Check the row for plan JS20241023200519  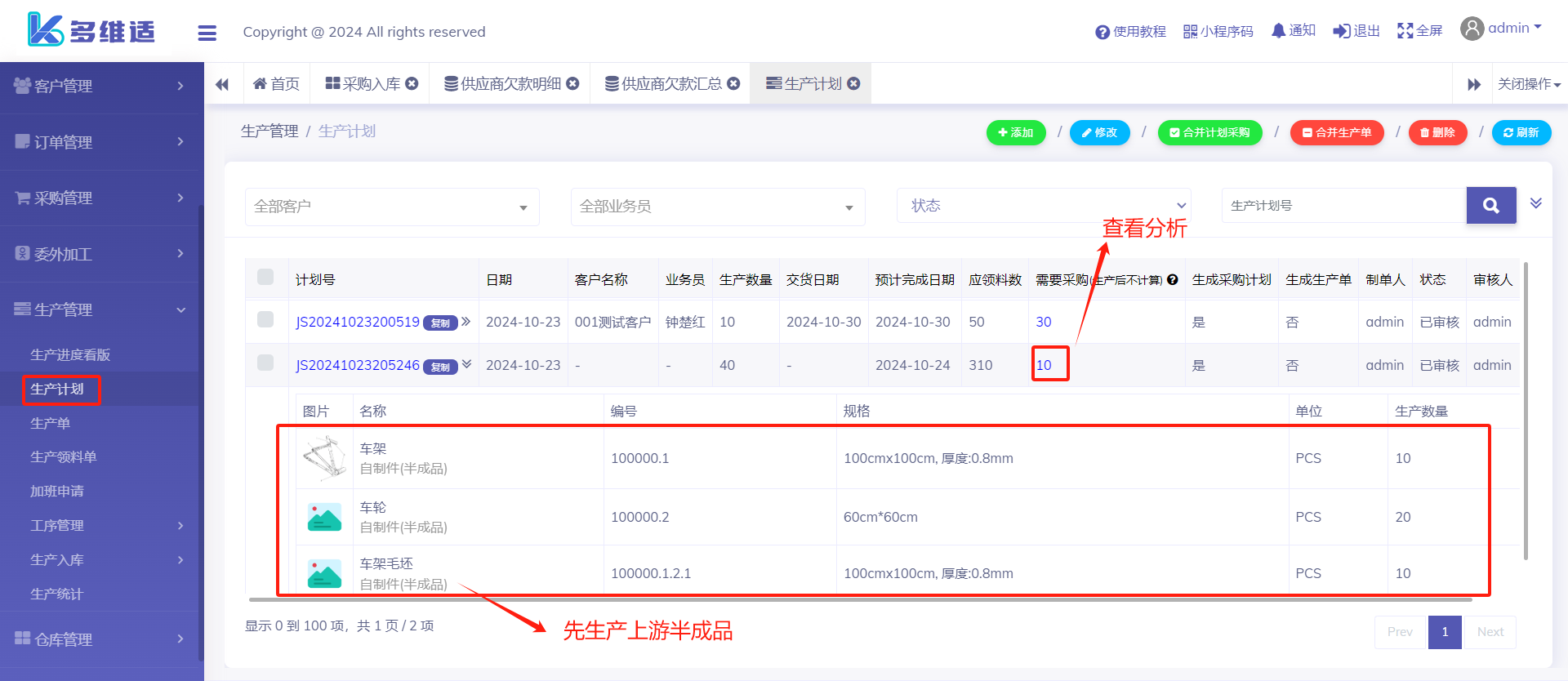pos(265,319)
